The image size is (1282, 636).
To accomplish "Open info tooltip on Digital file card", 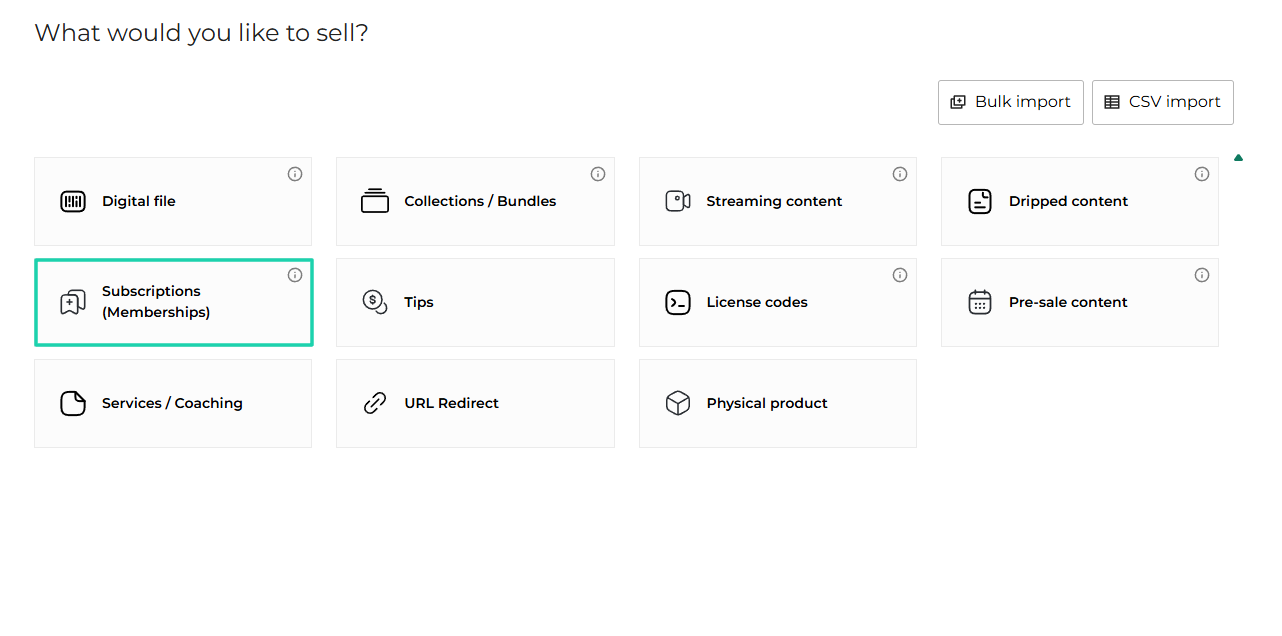I will (x=295, y=174).
